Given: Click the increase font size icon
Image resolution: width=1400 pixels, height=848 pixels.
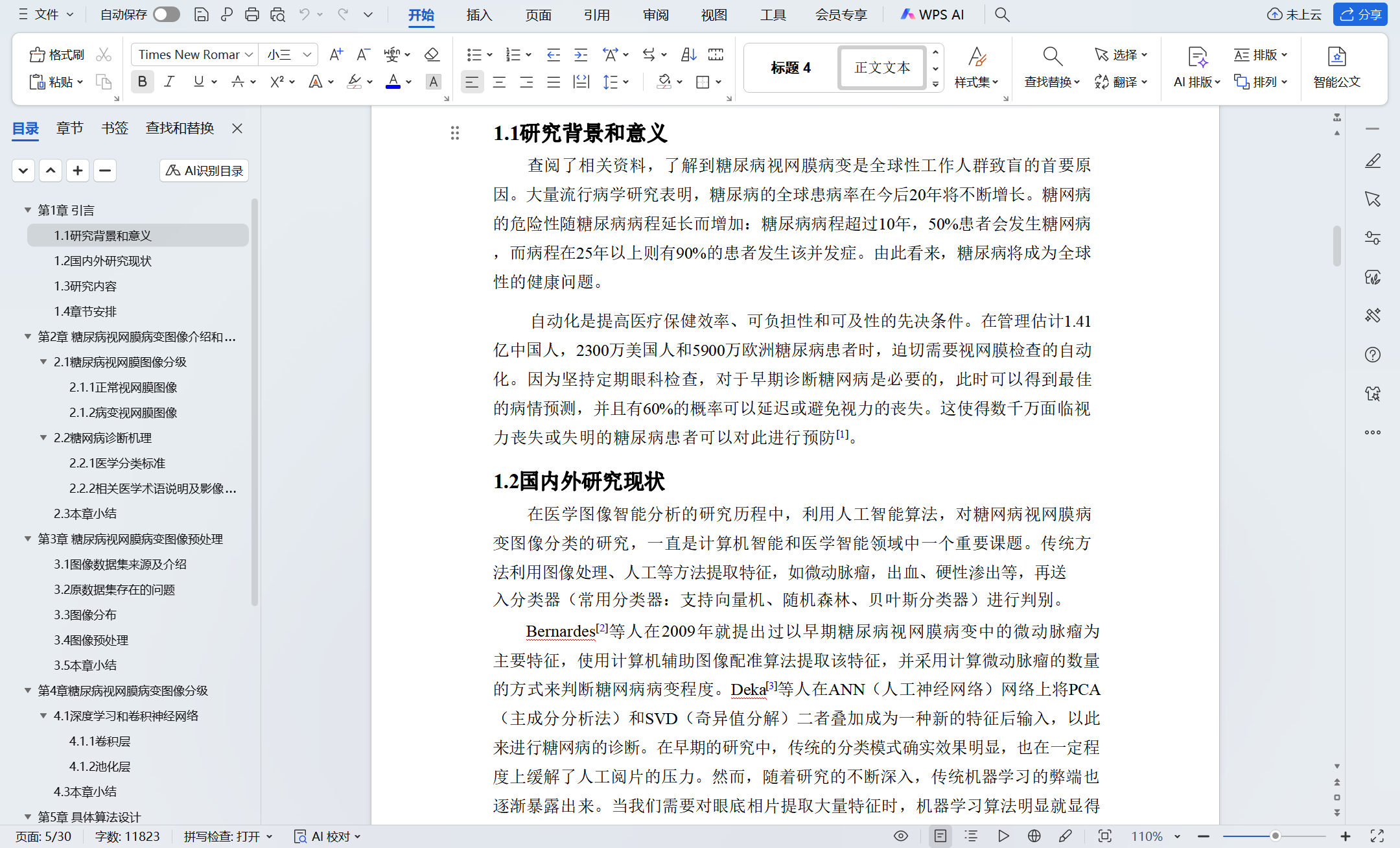Looking at the screenshot, I should coord(335,55).
